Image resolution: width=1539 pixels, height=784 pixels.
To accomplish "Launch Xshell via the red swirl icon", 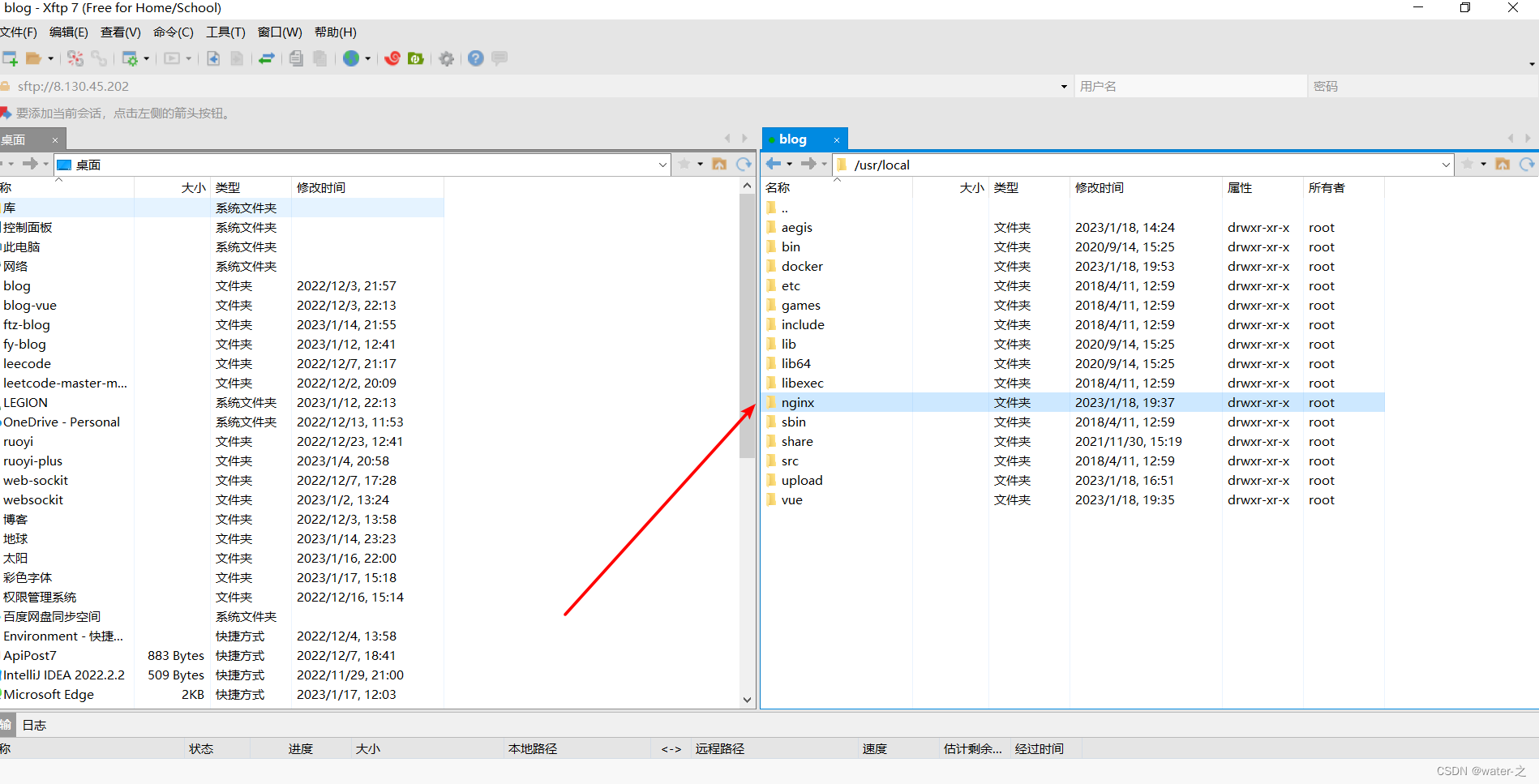I will (x=392, y=58).
